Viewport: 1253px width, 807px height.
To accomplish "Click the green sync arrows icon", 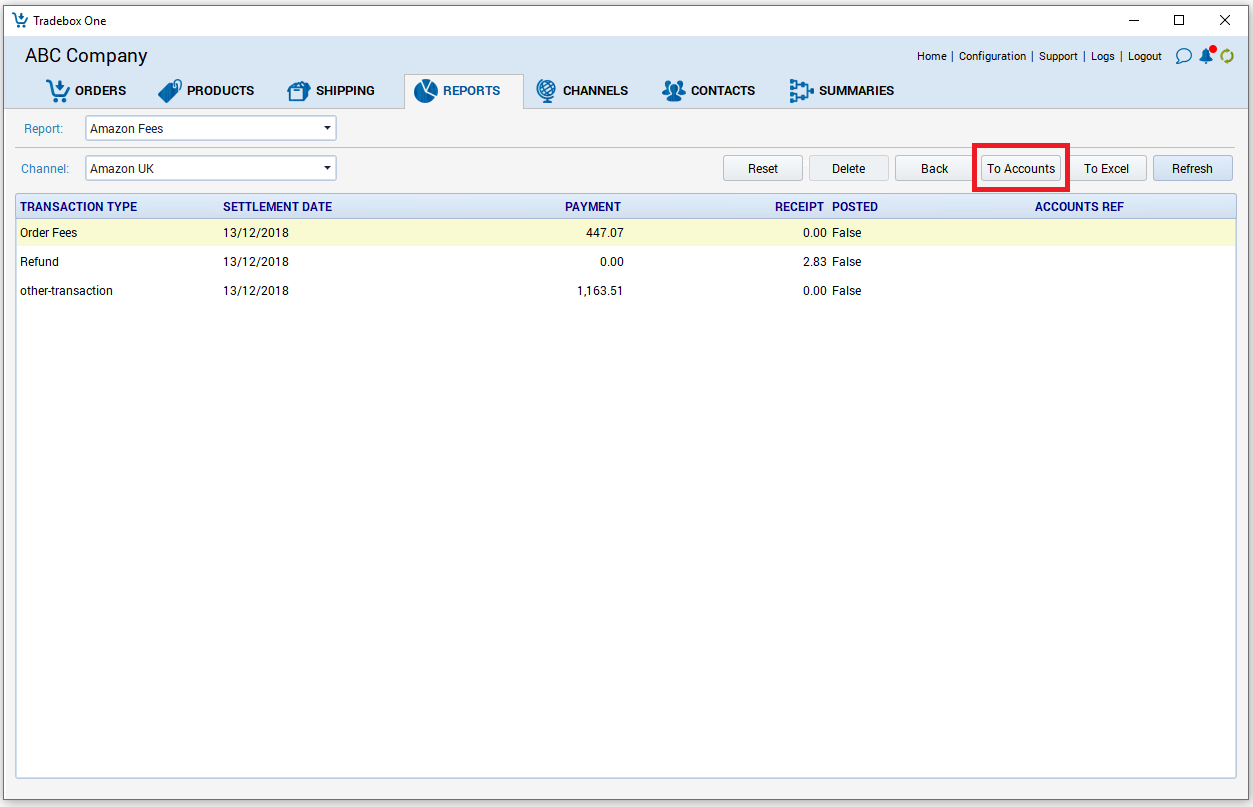I will point(1227,56).
